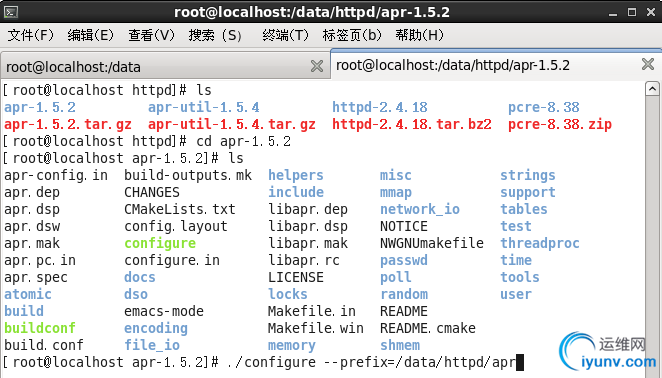This screenshot has height=378, width=662.
Task: Close the terminal window
Action: (x=651, y=12)
